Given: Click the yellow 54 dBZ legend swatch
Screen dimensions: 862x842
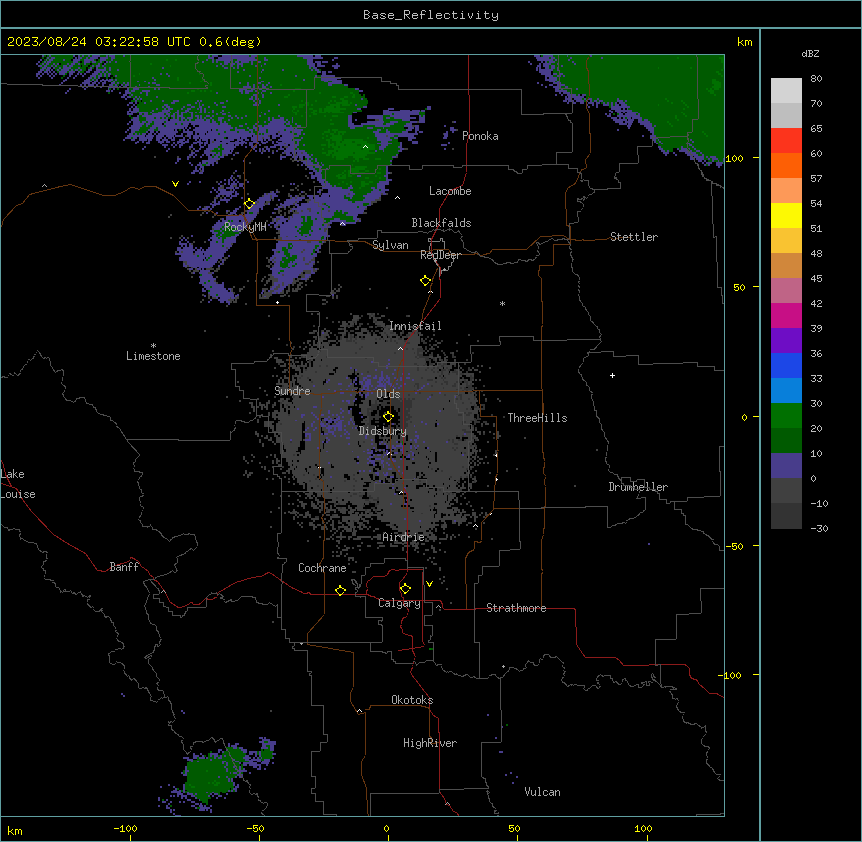Looking at the screenshot, I should pos(786,215).
